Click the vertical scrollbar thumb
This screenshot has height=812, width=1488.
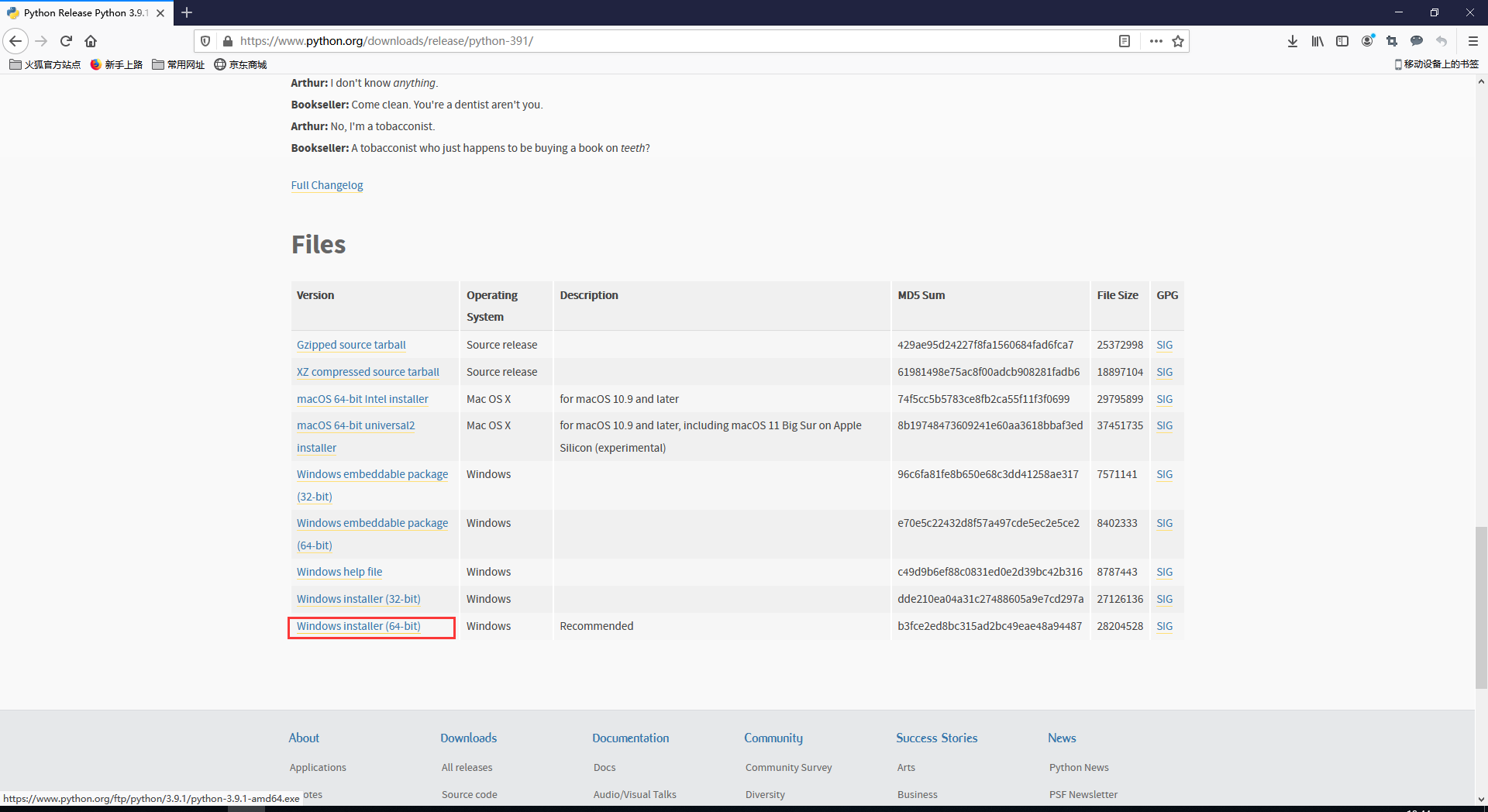1481,607
